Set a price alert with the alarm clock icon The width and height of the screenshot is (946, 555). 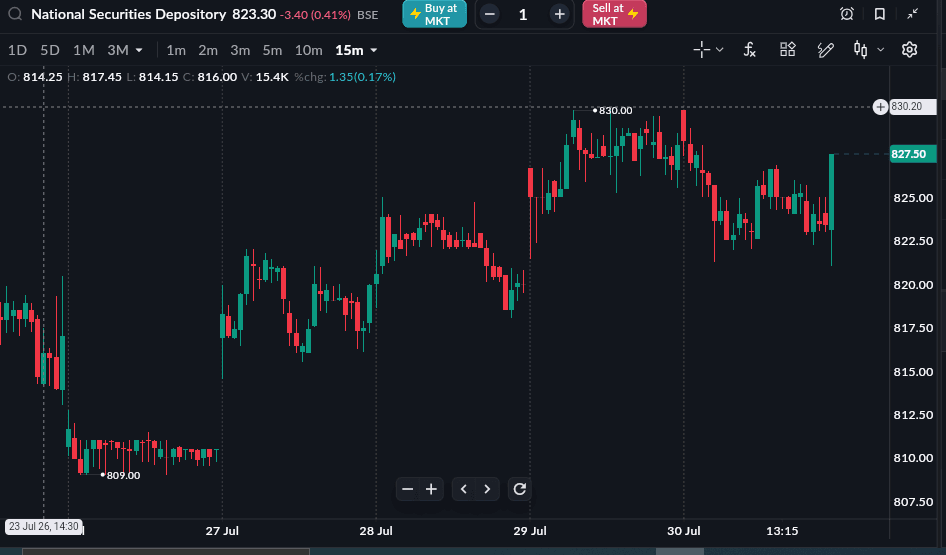tap(847, 14)
